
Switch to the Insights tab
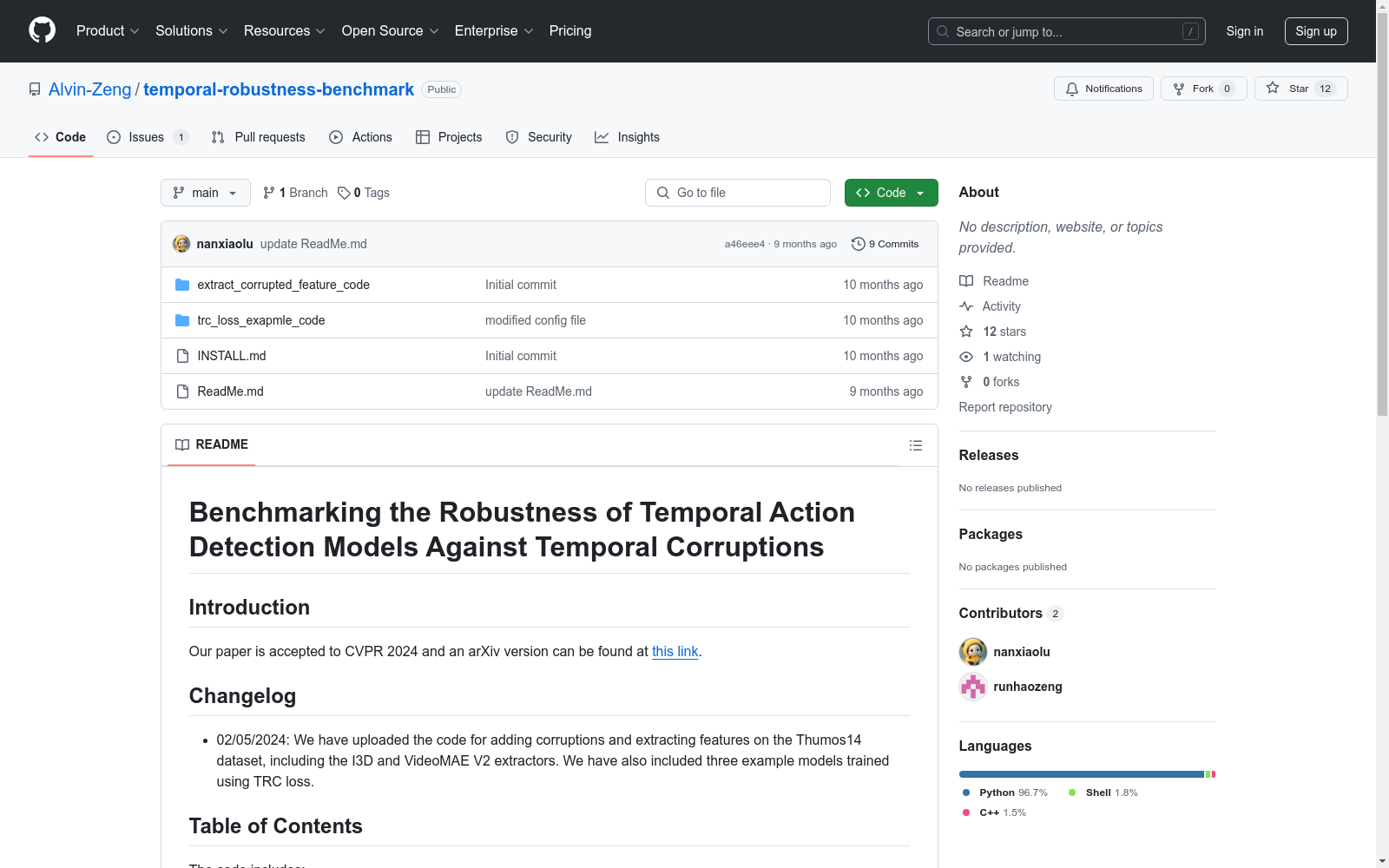[627, 137]
